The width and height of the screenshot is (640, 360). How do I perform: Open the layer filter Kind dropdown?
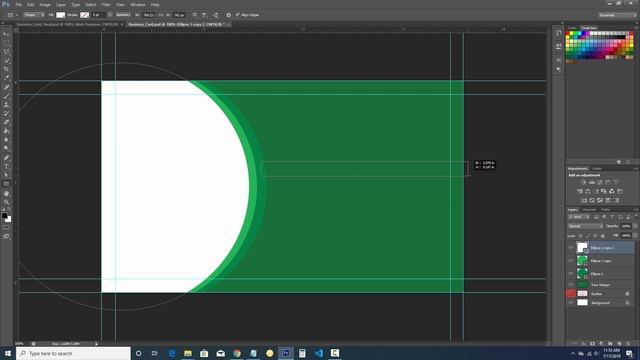pyautogui.click(x=578, y=217)
